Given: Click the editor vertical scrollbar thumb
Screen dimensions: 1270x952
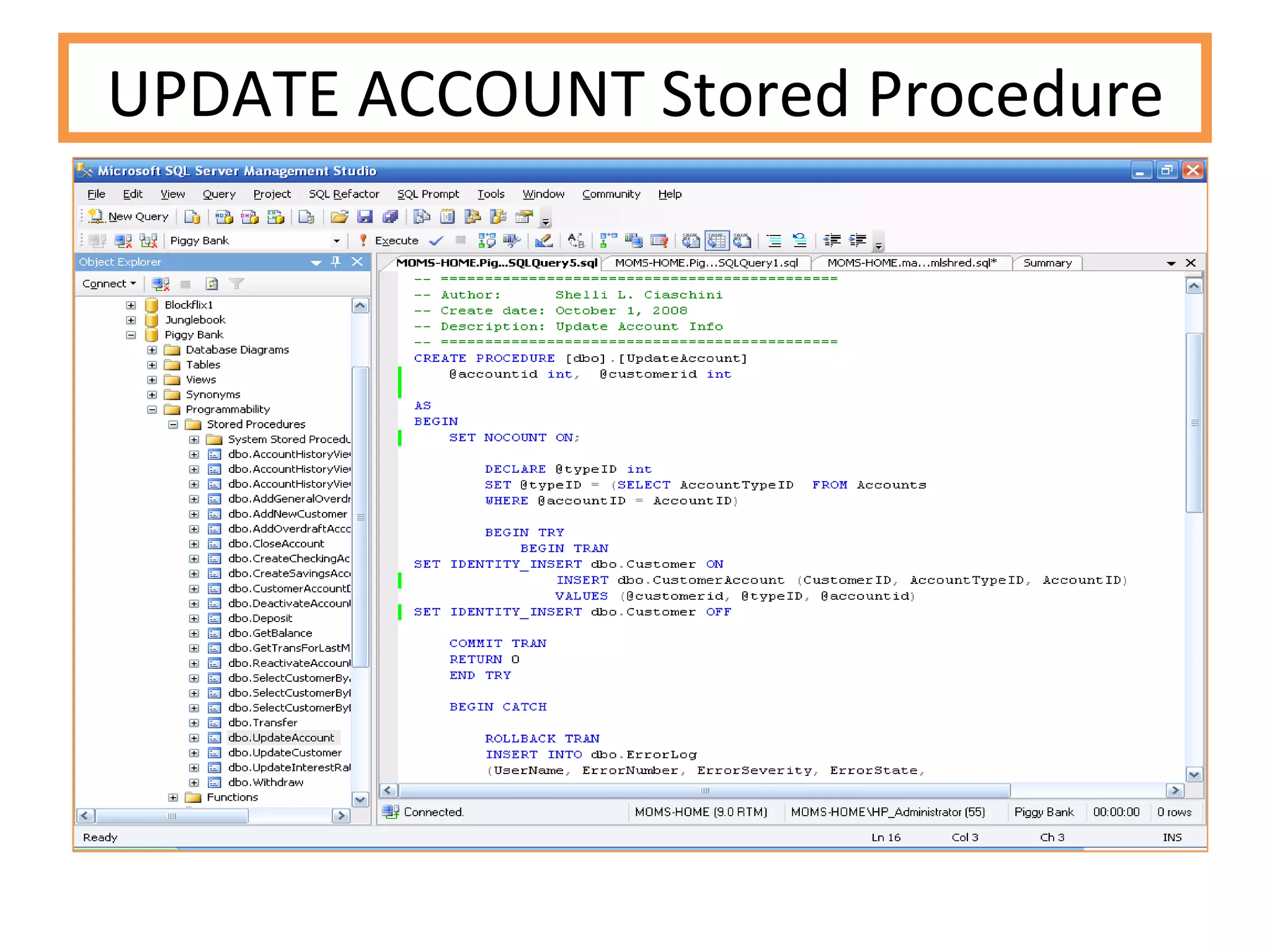Looking at the screenshot, I should 1194,423.
